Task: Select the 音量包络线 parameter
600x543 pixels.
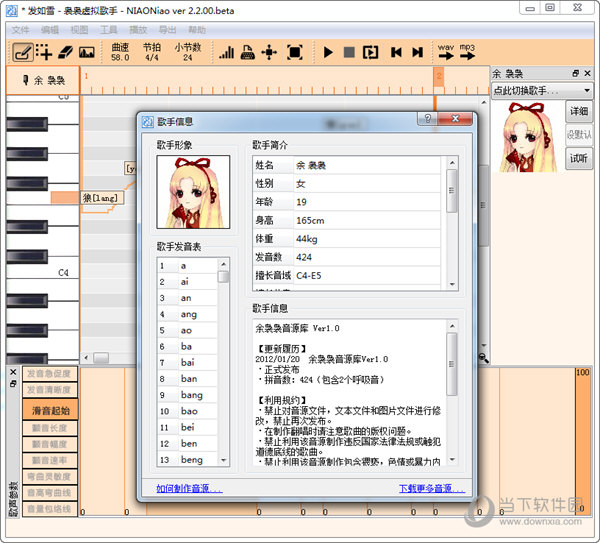Action: [x=50, y=509]
